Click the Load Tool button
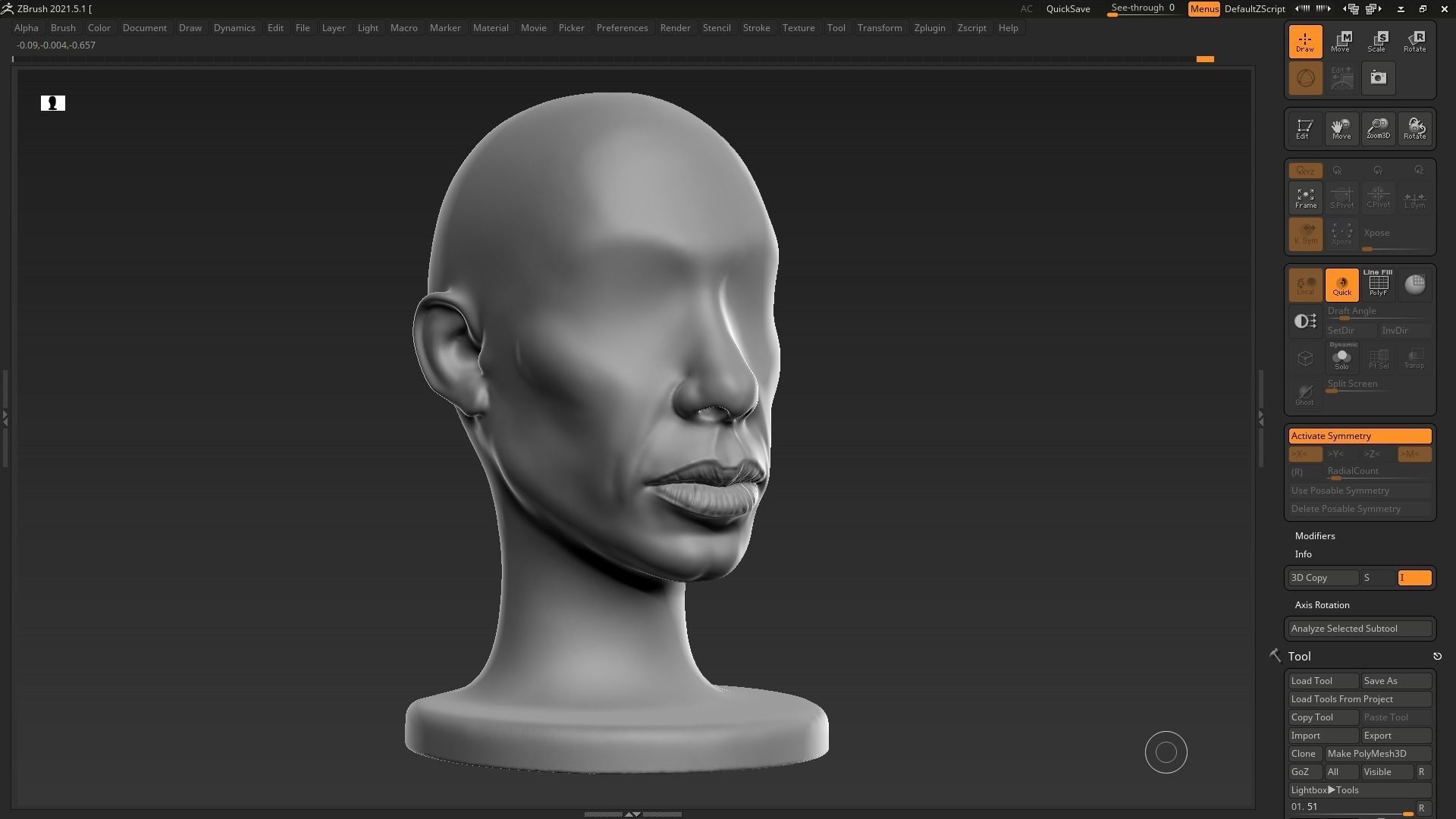This screenshot has width=1456, height=819. pyautogui.click(x=1323, y=681)
